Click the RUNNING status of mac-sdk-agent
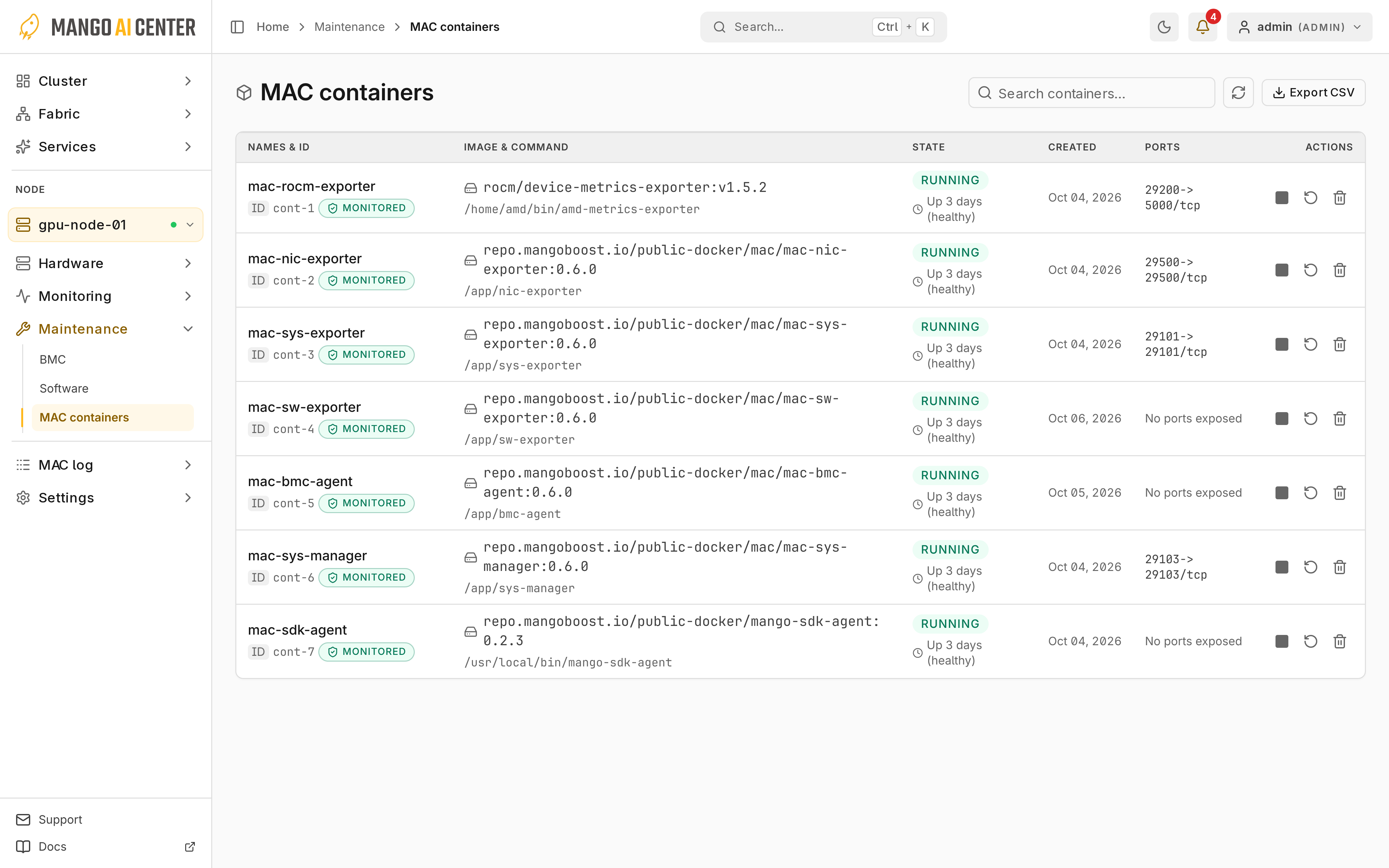Viewport: 1389px width, 868px height. (950, 623)
